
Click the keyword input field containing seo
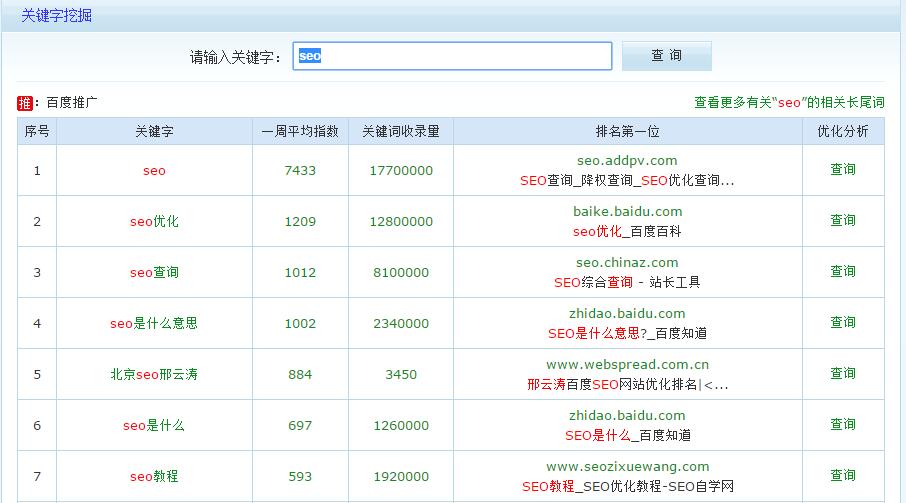point(452,56)
